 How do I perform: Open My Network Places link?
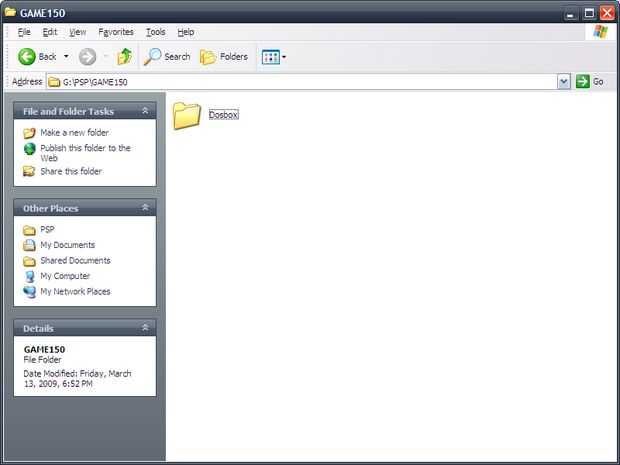(76, 292)
